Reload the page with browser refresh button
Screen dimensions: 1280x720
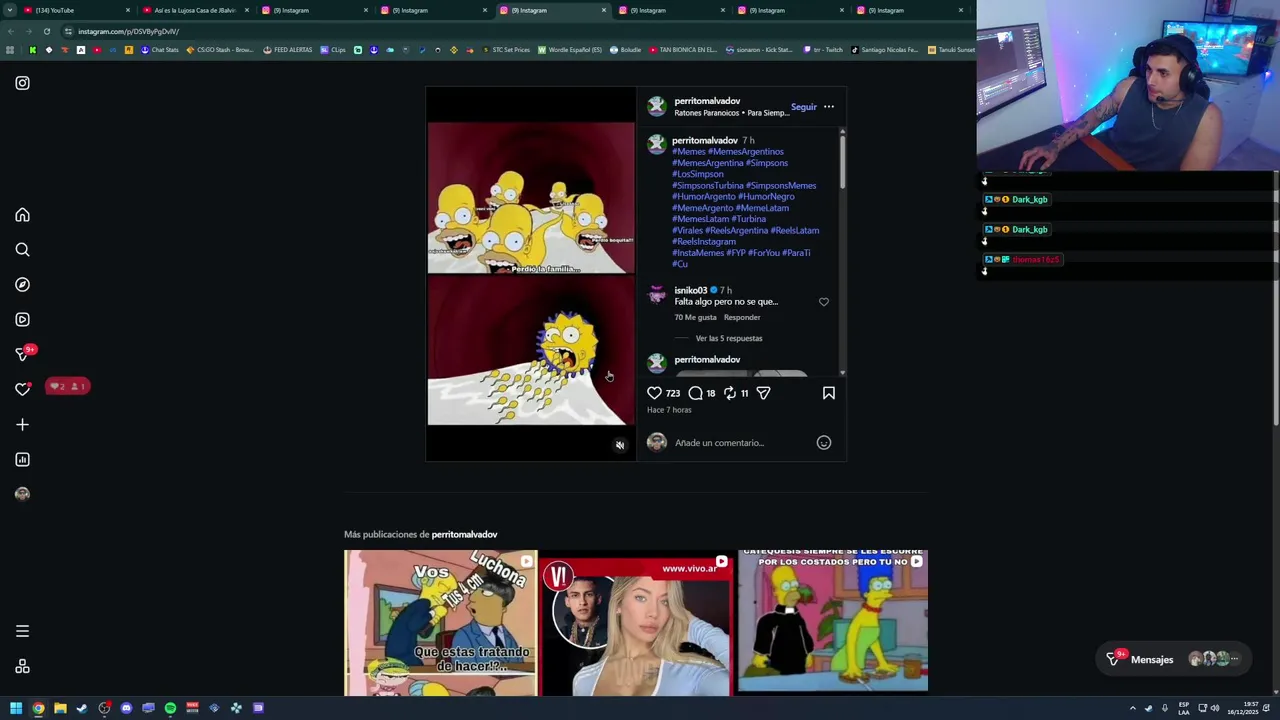[x=46, y=31]
